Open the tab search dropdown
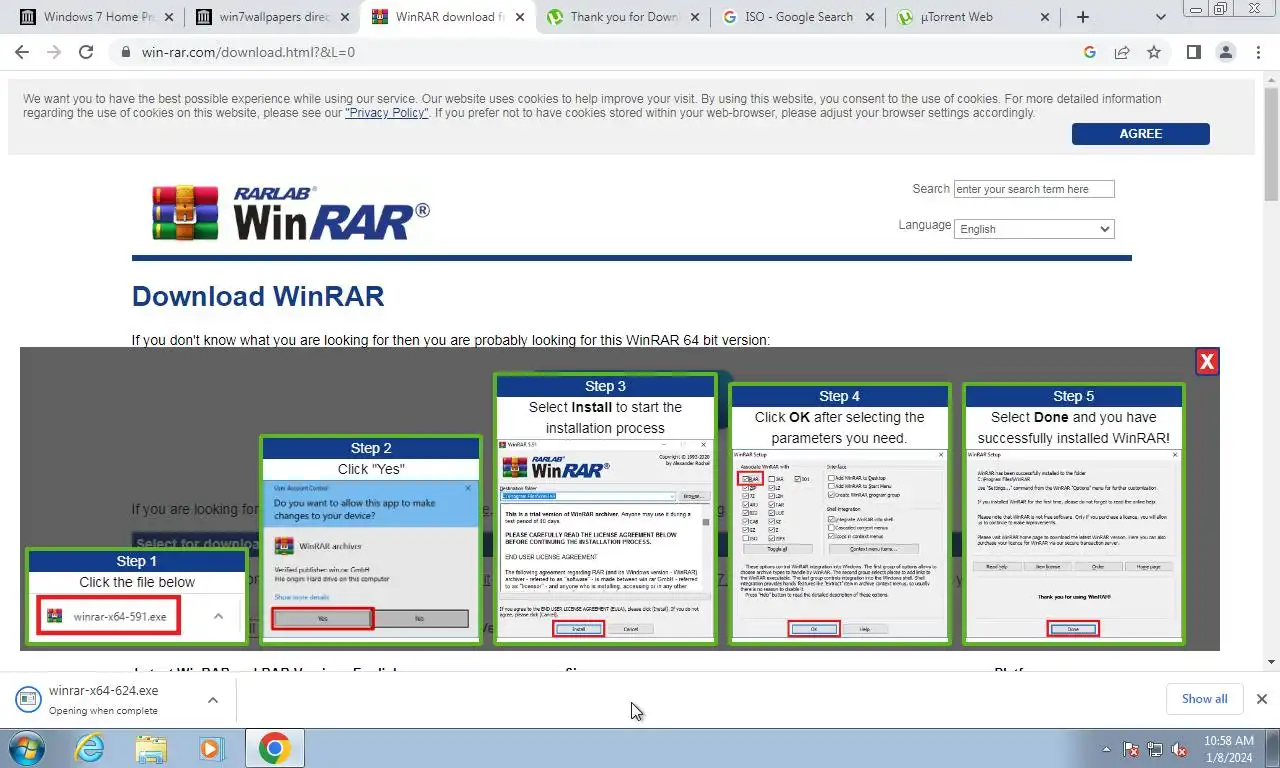Viewport: 1280px width, 768px height. [1160, 17]
